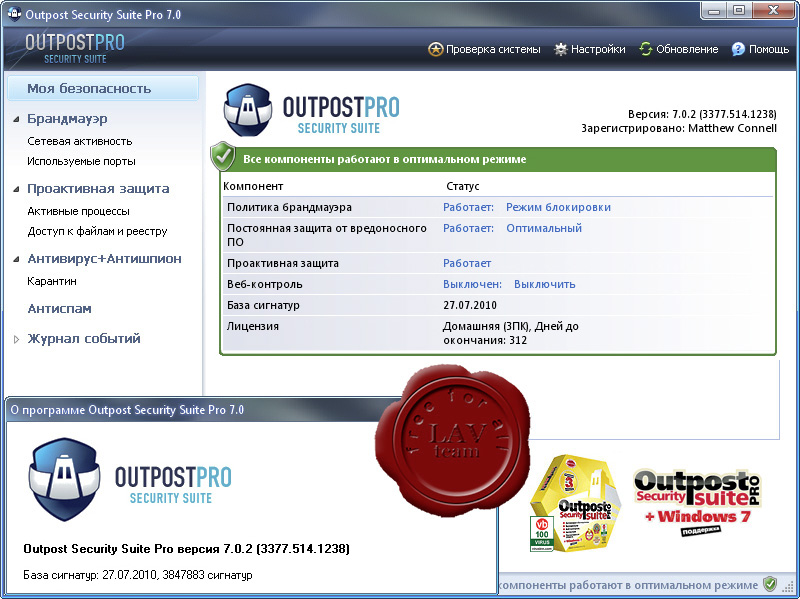
Task: Click About dialog version text line
Action: click(x=186, y=549)
